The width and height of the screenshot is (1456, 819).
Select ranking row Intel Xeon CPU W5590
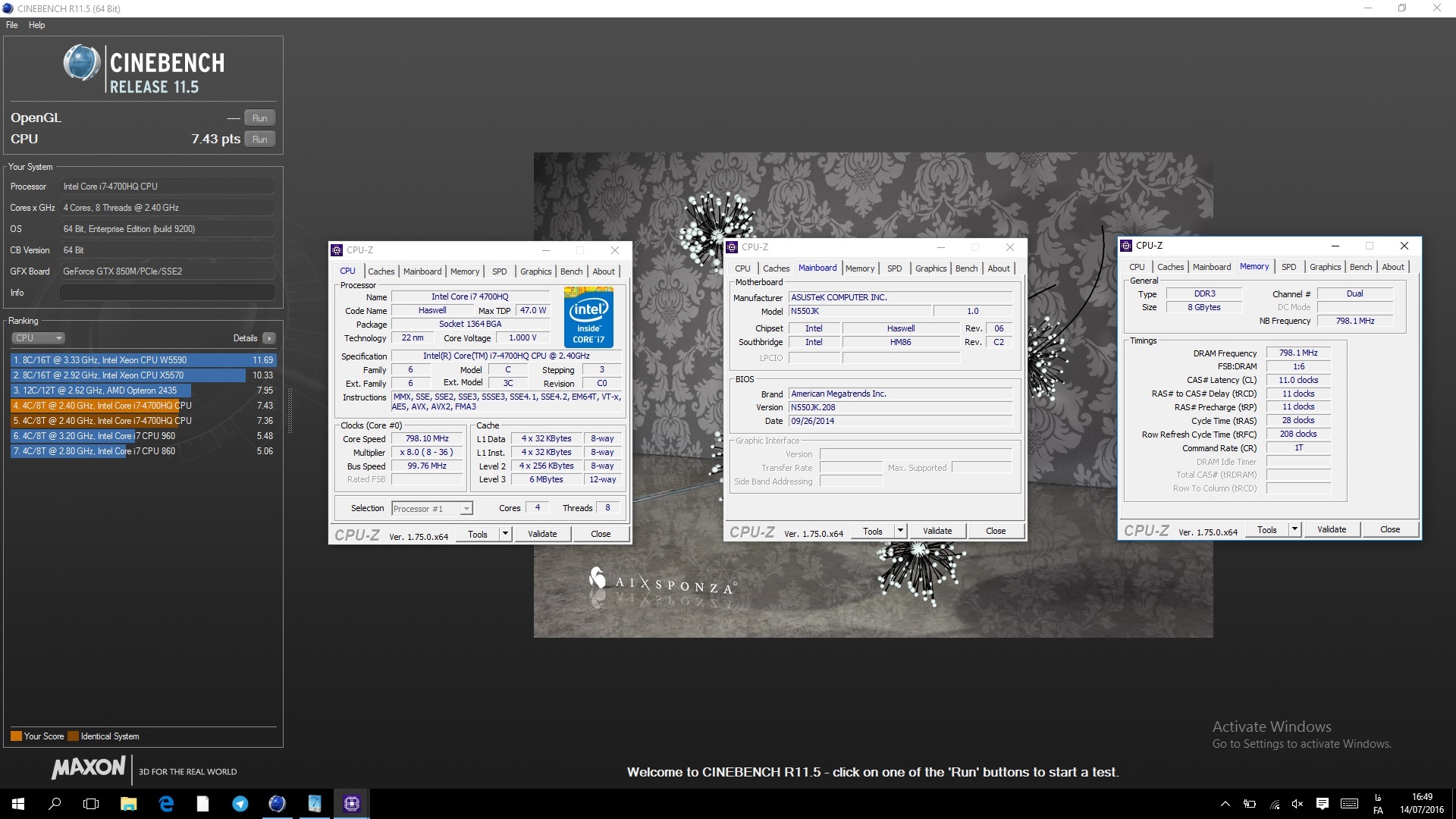[143, 360]
